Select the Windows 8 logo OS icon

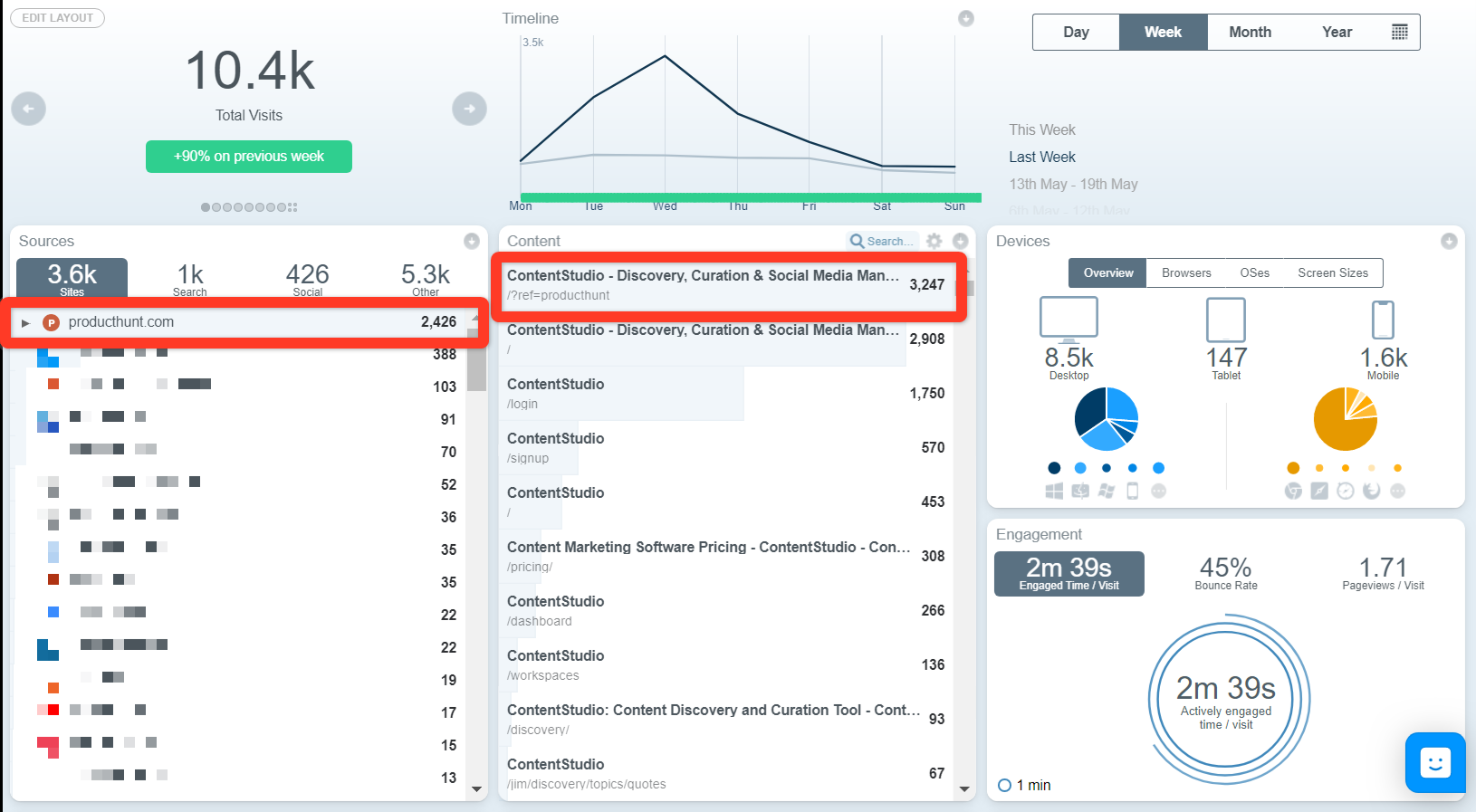click(x=1054, y=491)
